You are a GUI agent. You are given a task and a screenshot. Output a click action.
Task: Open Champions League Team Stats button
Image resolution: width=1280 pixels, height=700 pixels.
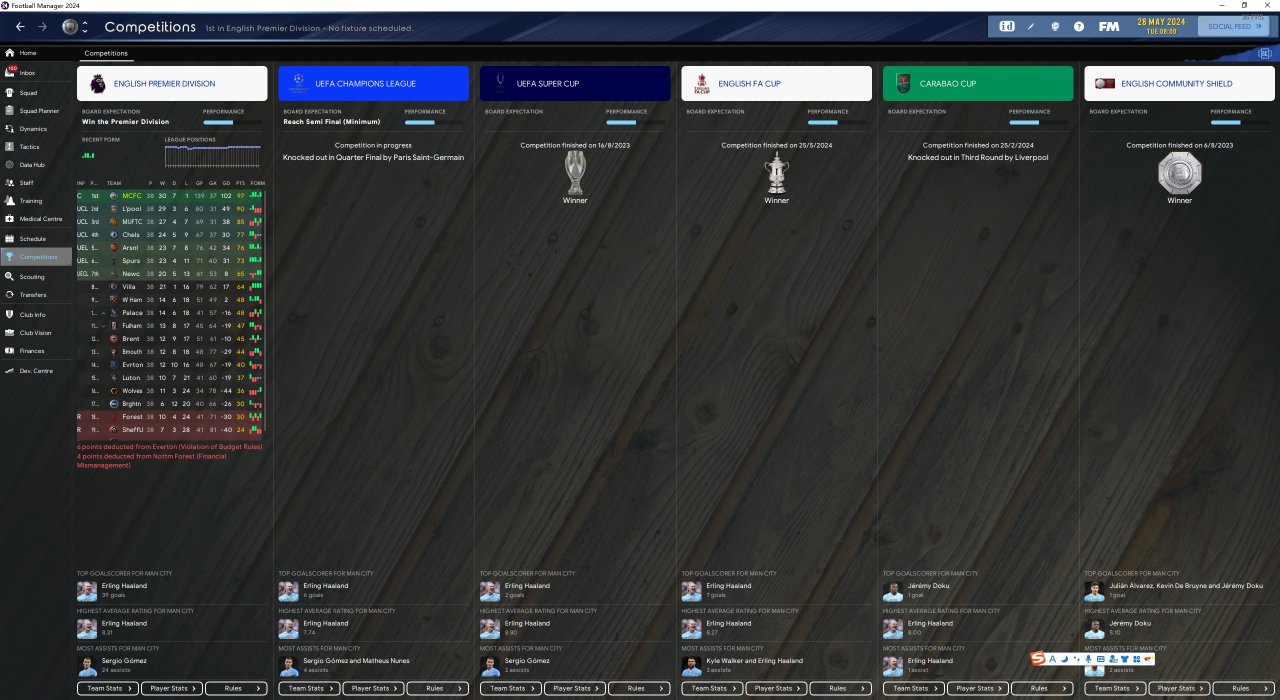tap(309, 688)
